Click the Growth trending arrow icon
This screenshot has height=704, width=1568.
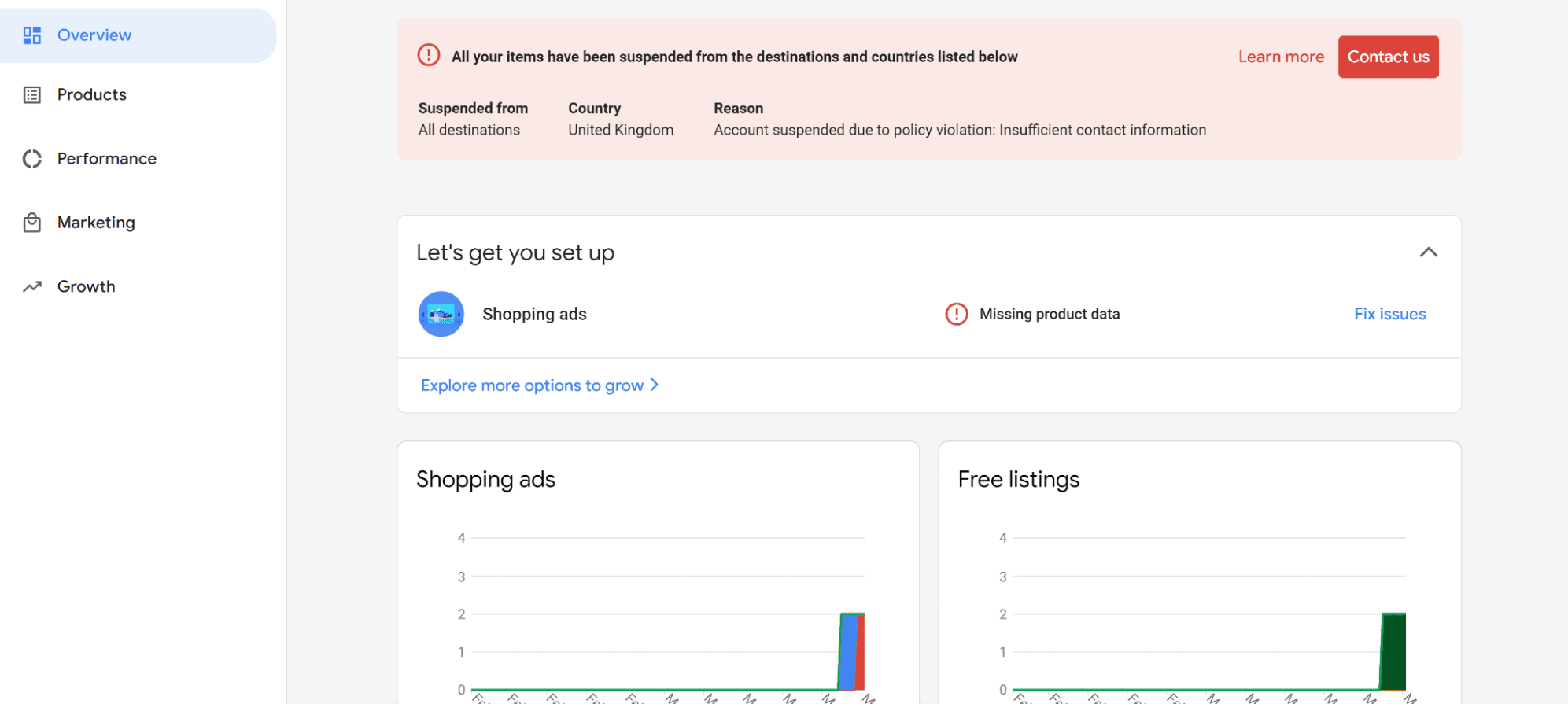[32, 287]
